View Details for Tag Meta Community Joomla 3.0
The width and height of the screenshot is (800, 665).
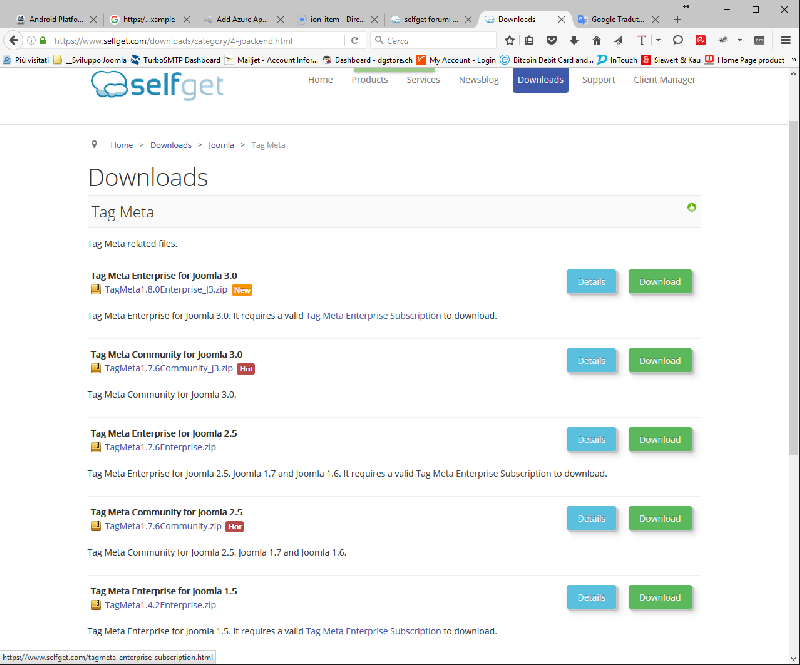(591, 361)
